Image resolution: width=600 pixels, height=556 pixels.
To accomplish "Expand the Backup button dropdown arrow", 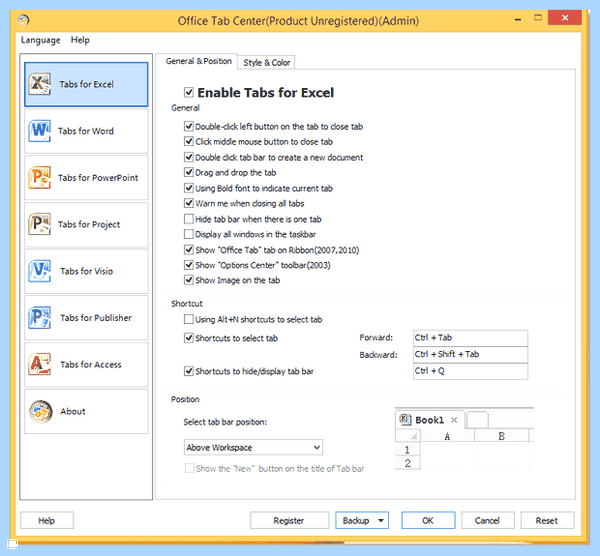I will (381, 520).
